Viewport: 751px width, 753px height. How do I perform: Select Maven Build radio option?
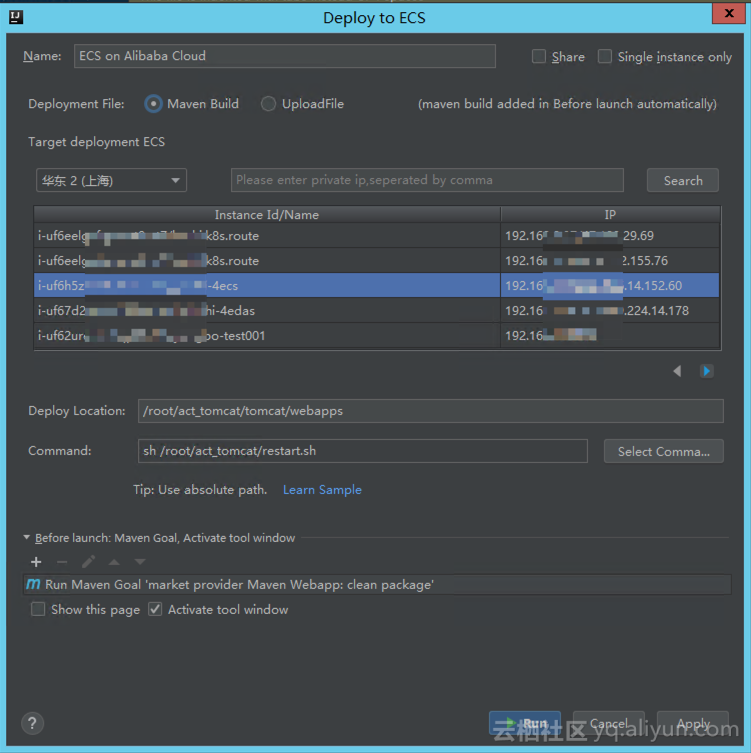point(153,104)
